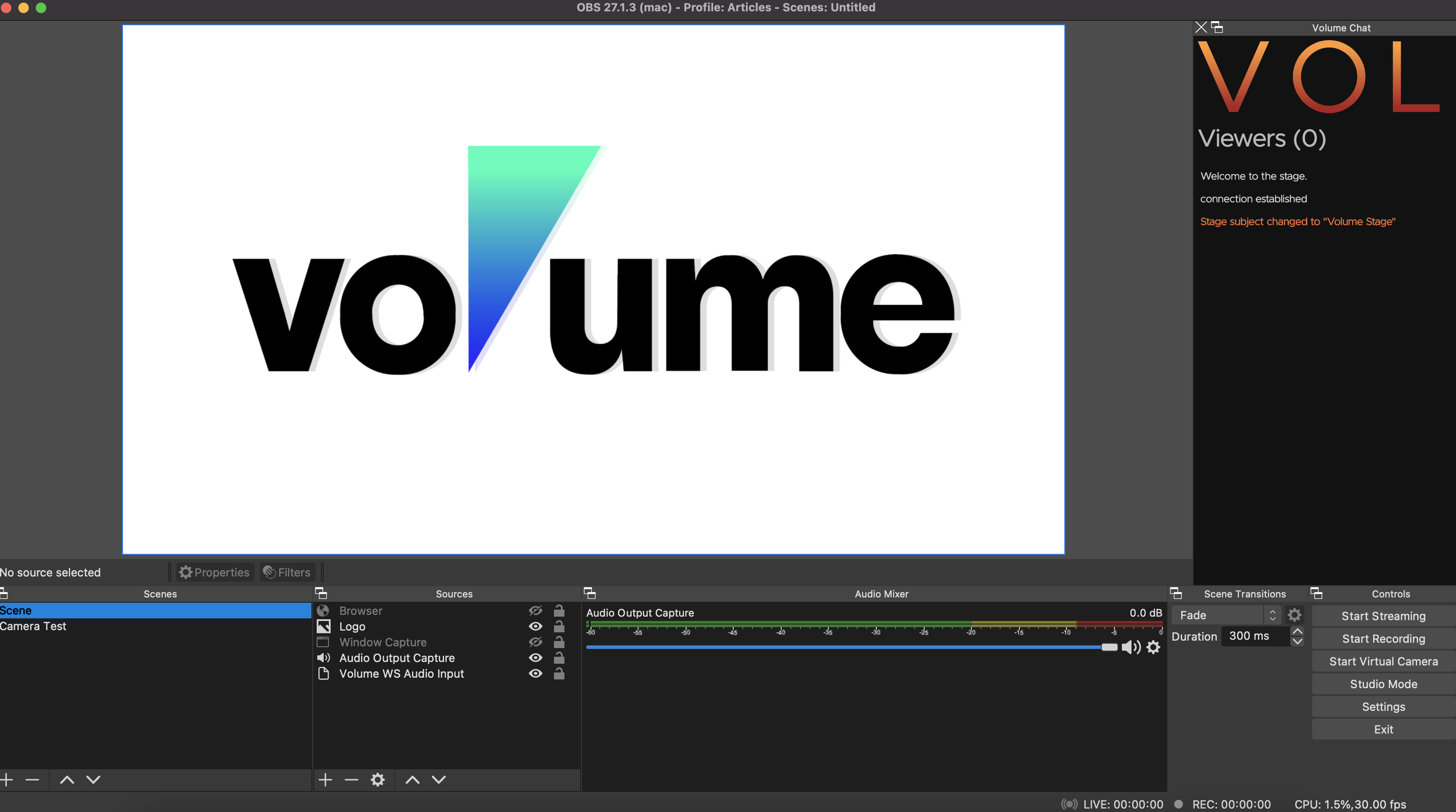
Task: Open OBS Settings
Action: 1383,706
